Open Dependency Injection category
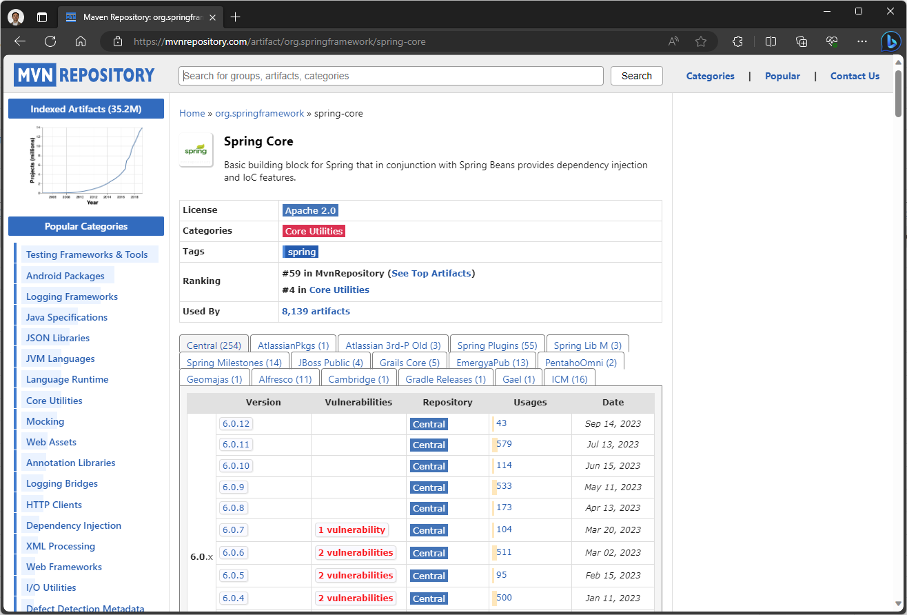 [x=74, y=525]
